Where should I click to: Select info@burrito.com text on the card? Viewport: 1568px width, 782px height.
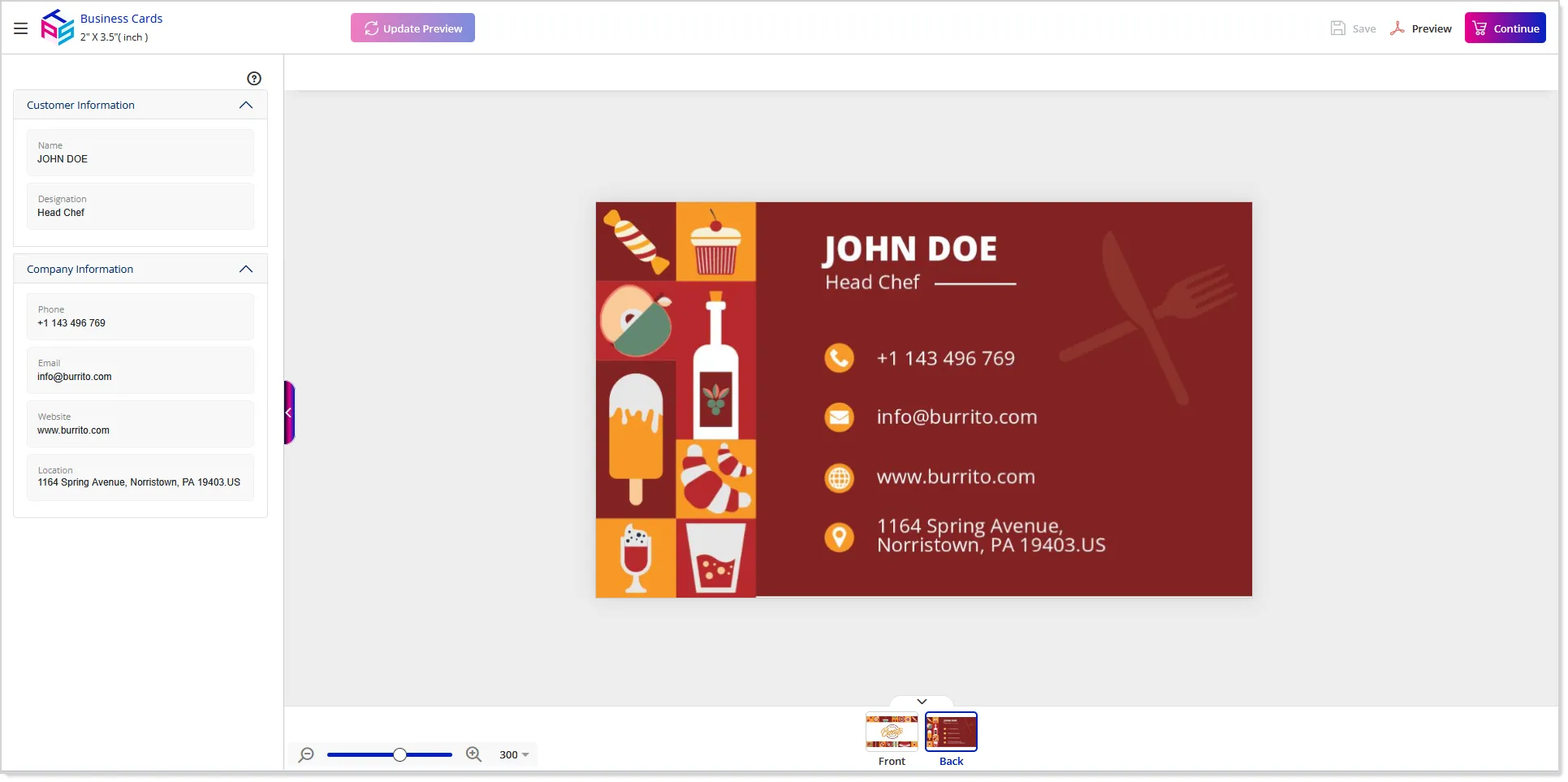tap(957, 417)
